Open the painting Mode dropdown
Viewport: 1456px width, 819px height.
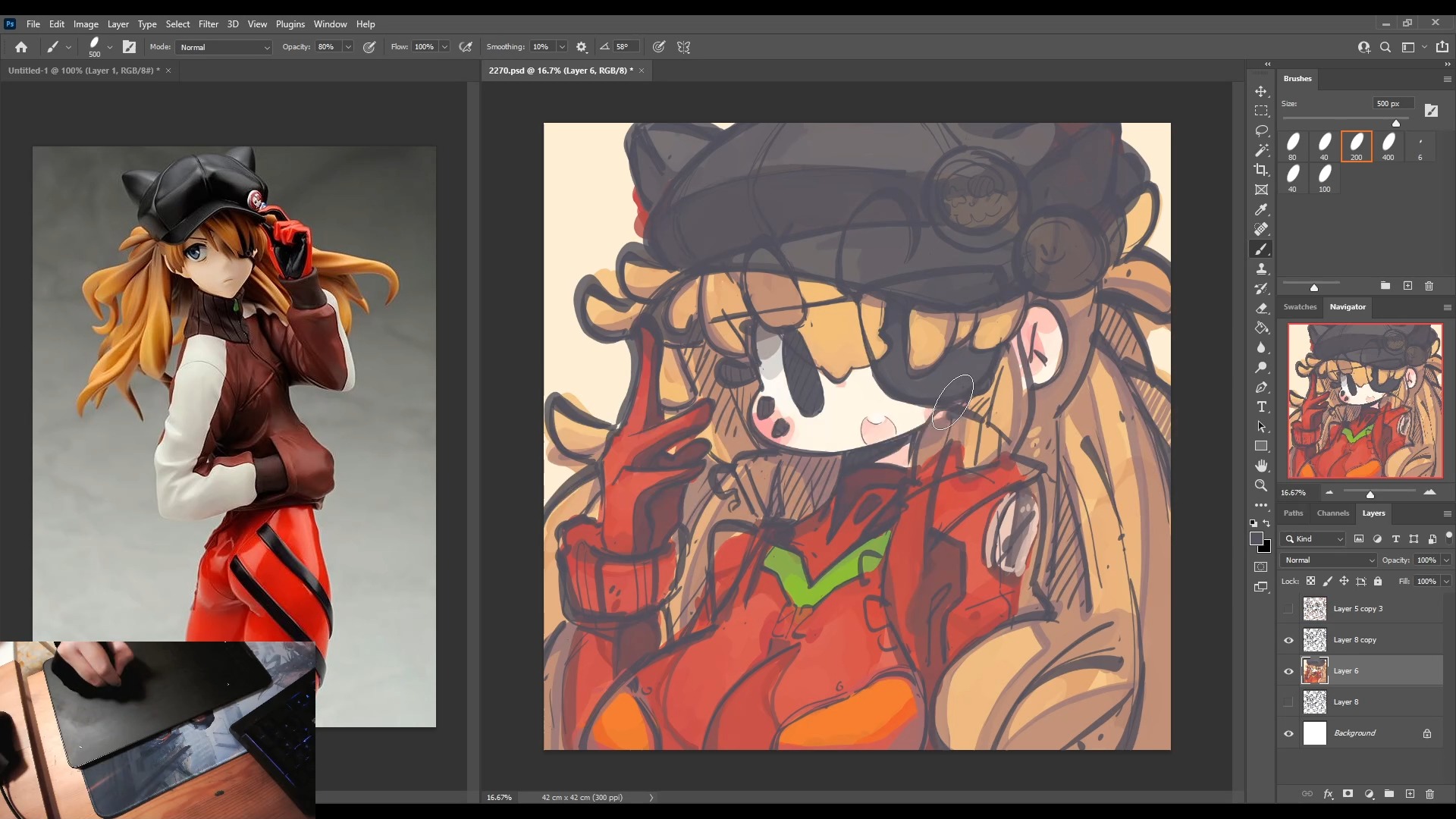(224, 47)
